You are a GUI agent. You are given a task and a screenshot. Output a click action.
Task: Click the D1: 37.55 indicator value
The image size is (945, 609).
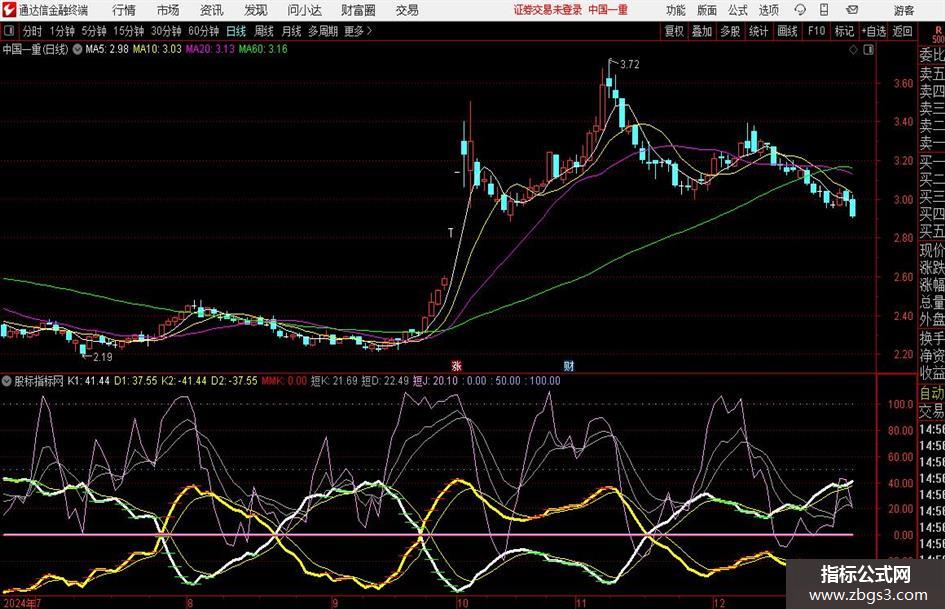click(136, 381)
